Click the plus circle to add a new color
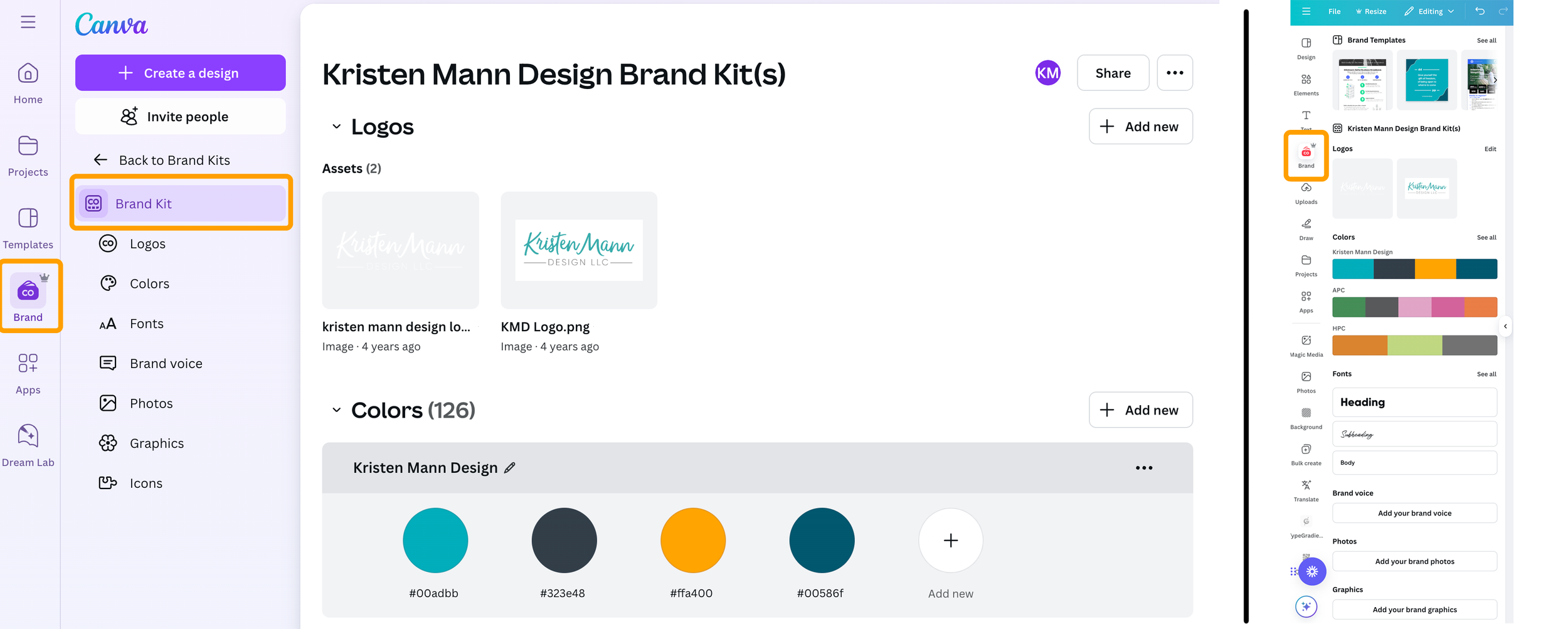The height and width of the screenshot is (629, 1568). pyautogui.click(x=951, y=541)
